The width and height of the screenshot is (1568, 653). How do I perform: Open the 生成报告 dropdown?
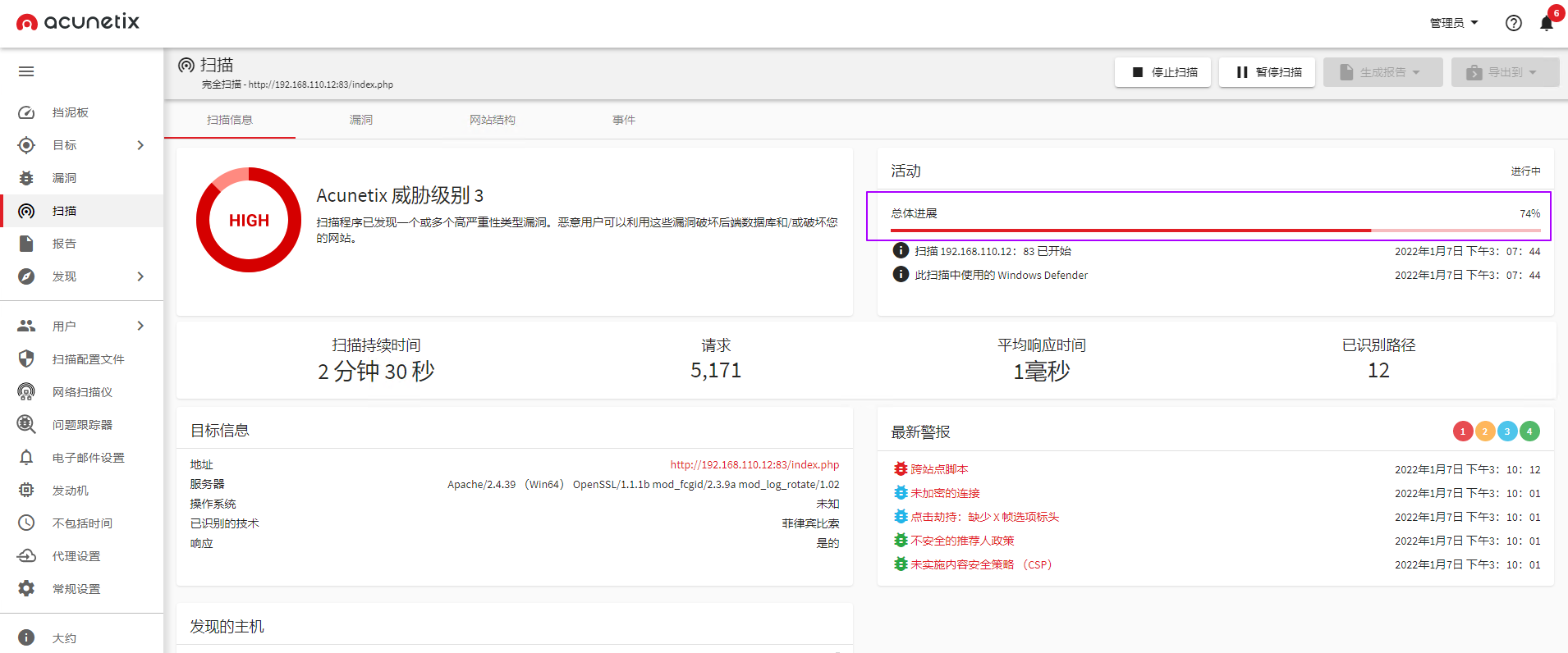click(1382, 72)
